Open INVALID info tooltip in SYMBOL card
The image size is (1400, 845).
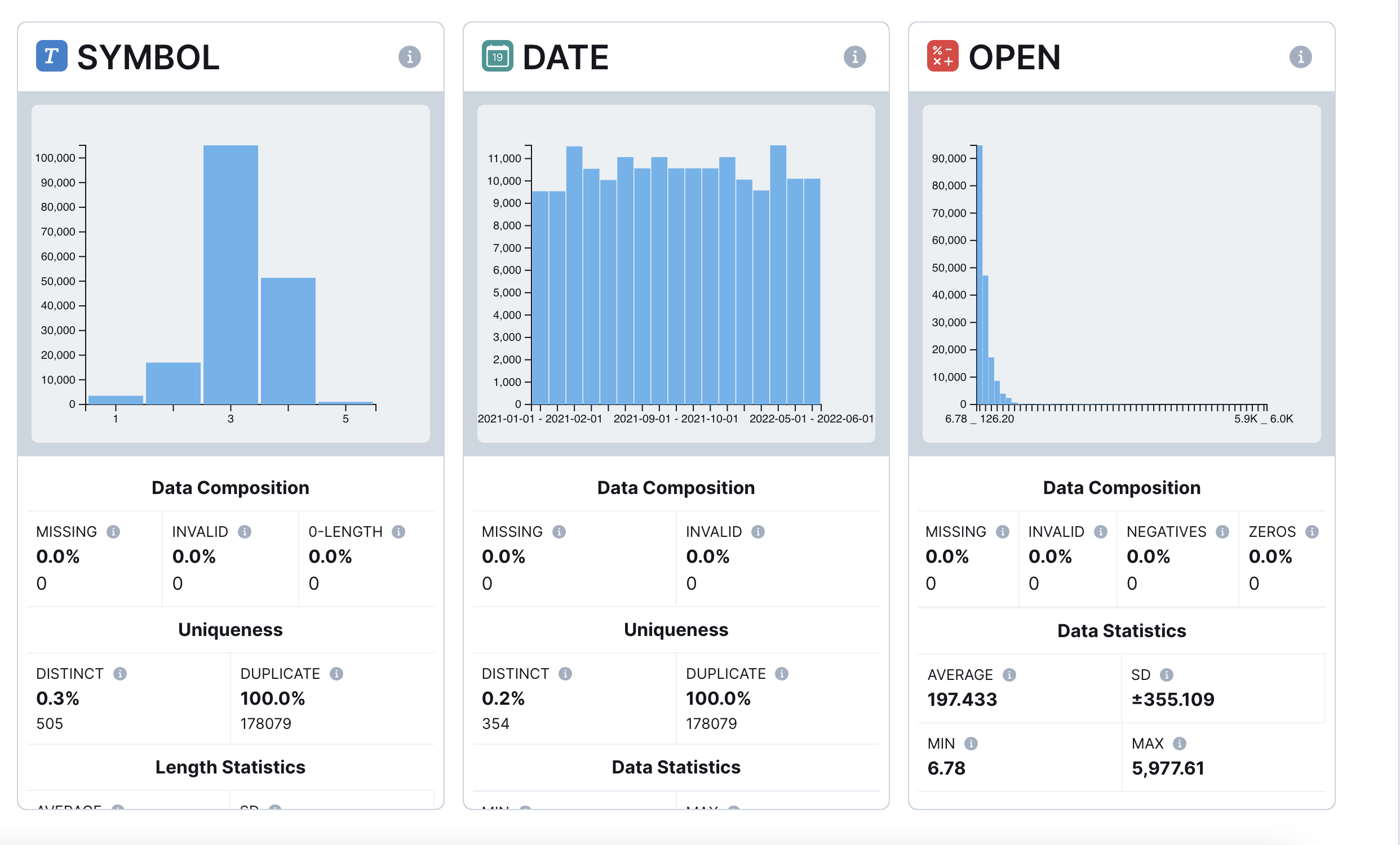(x=244, y=532)
